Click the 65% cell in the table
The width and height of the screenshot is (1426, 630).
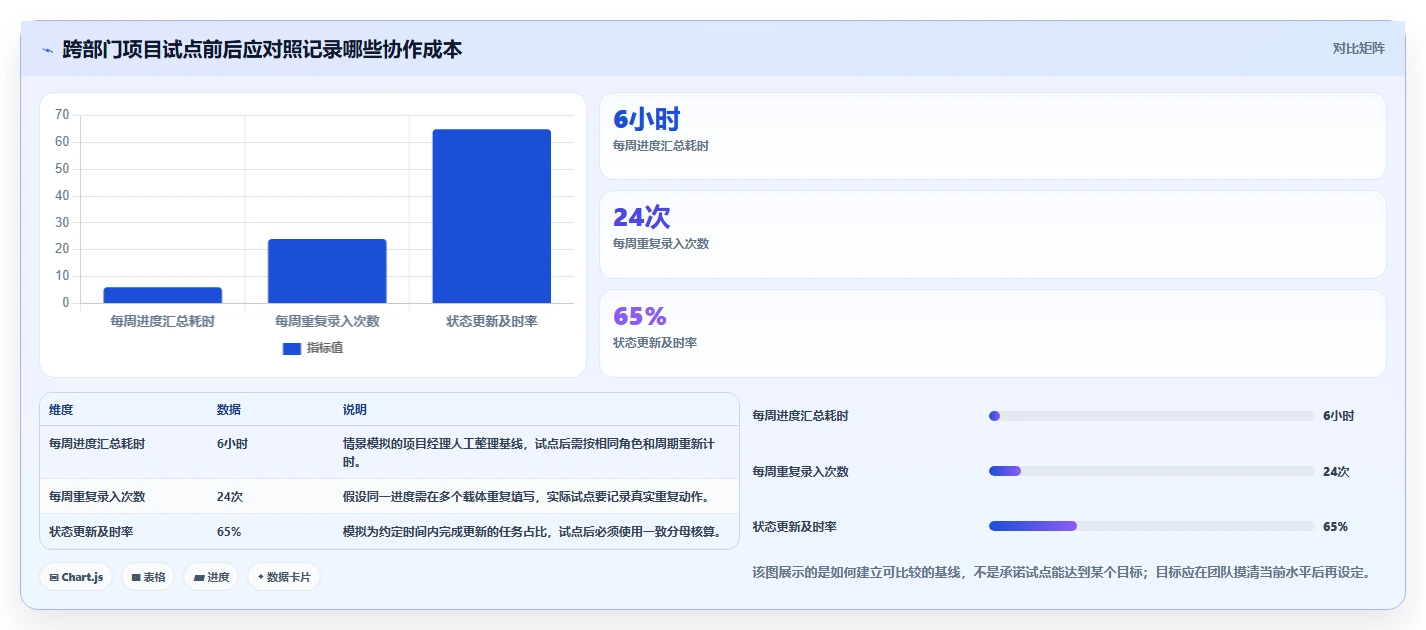point(228,531)
